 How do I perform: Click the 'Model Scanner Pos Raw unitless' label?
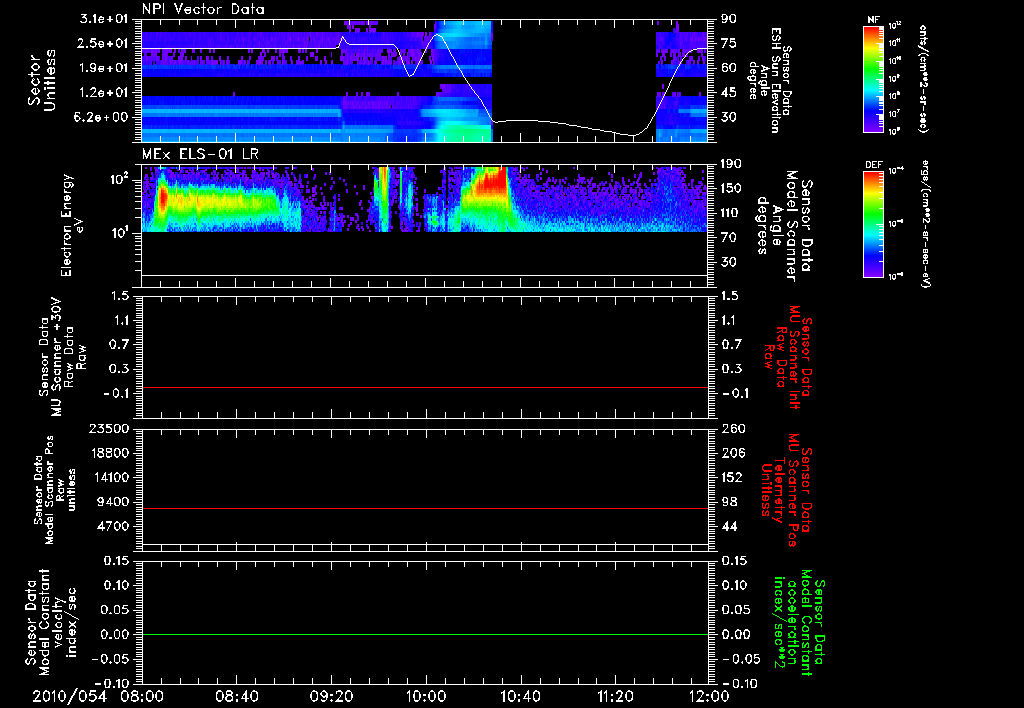[55, 490]
